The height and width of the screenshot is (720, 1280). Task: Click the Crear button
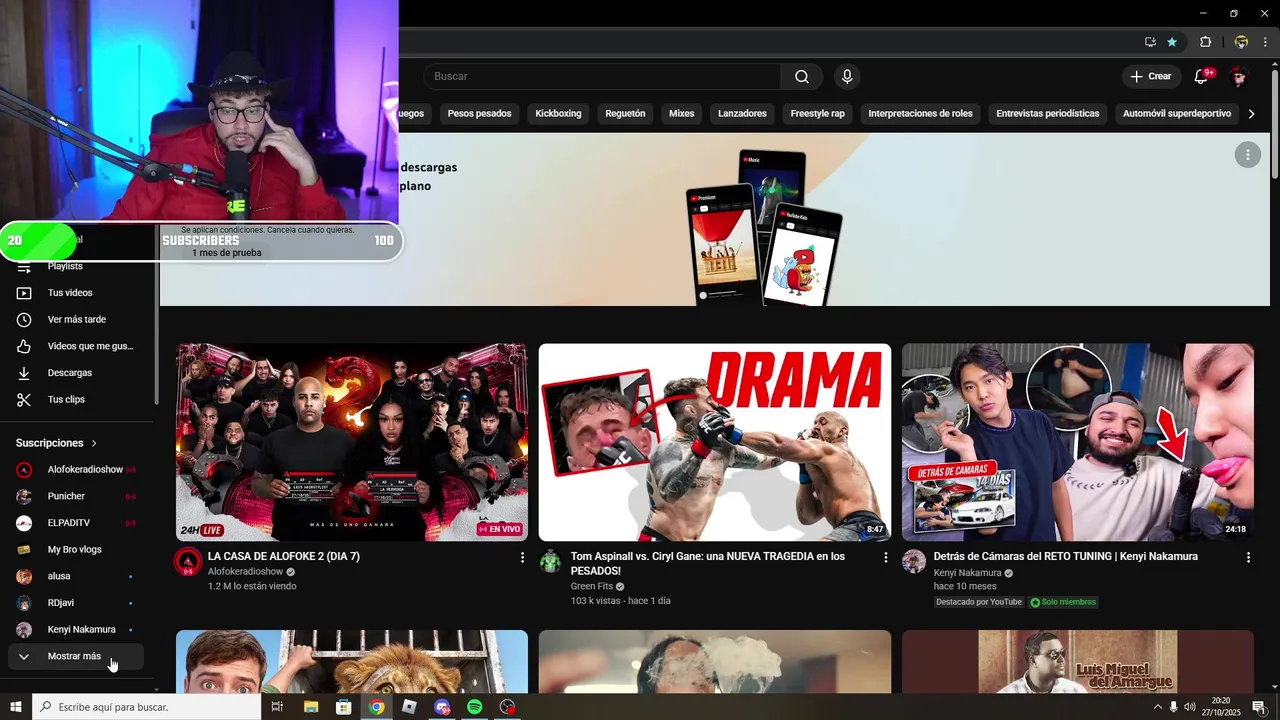pyautogui.click(x=1150, y=76)
